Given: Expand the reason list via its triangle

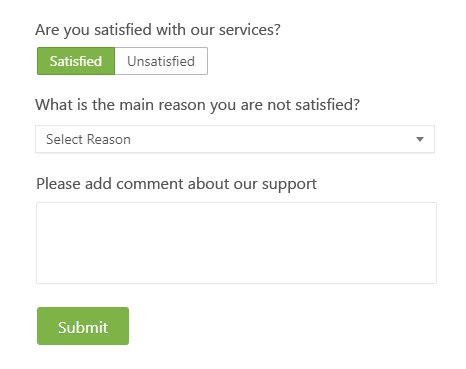Looking at the screenshot, I should [420, 139].
